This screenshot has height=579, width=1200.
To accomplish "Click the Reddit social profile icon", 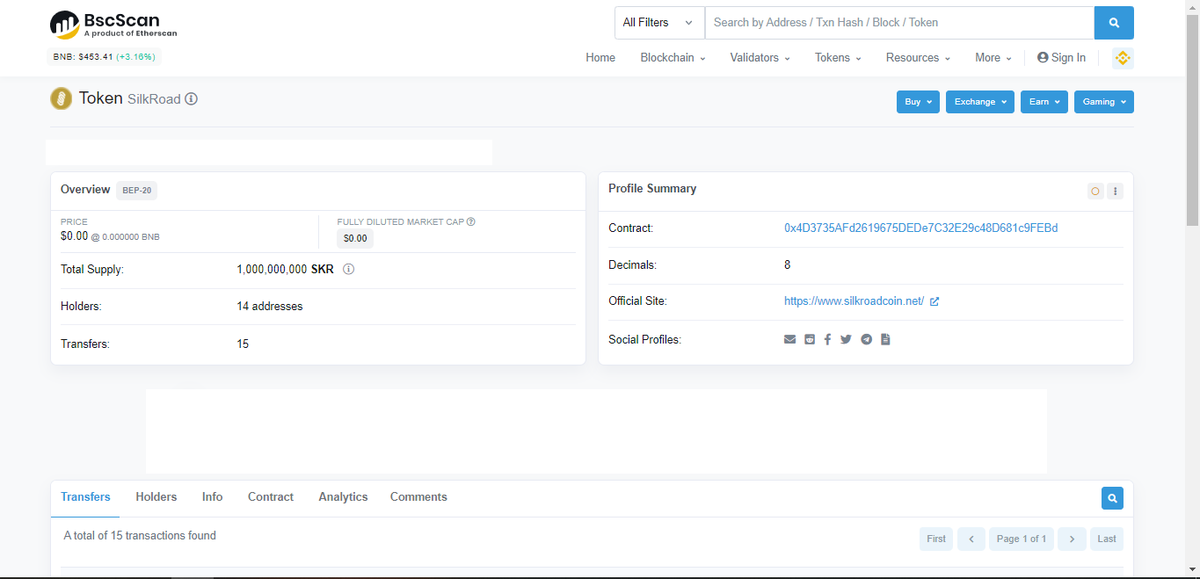I will tap(810, 340).
